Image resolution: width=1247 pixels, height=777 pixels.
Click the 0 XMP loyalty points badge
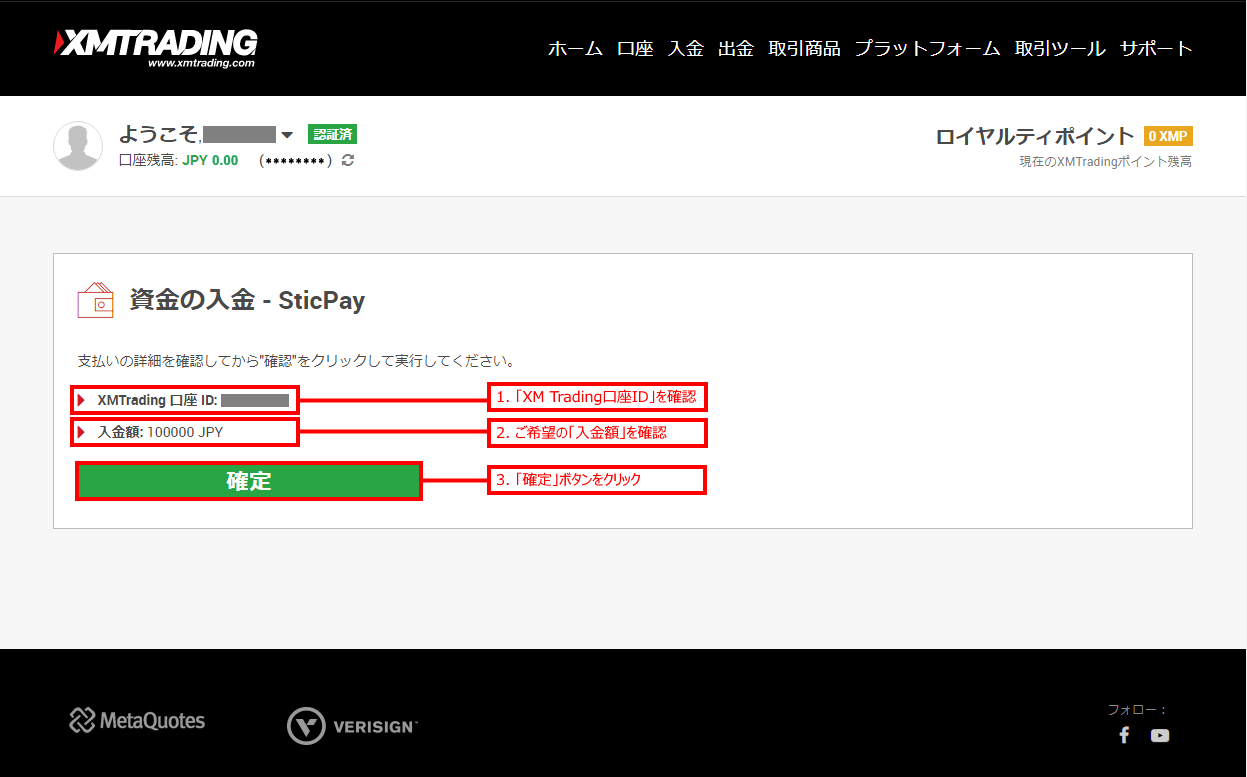(1168, 136)
